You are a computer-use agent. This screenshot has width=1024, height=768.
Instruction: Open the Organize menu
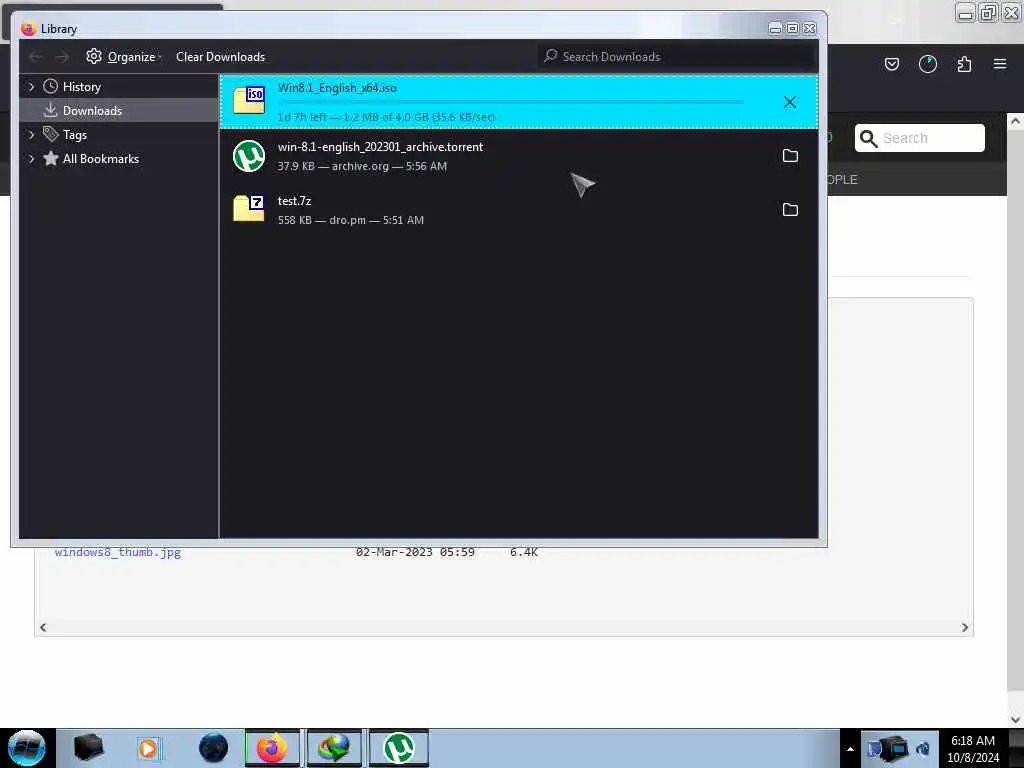point(124,57)
